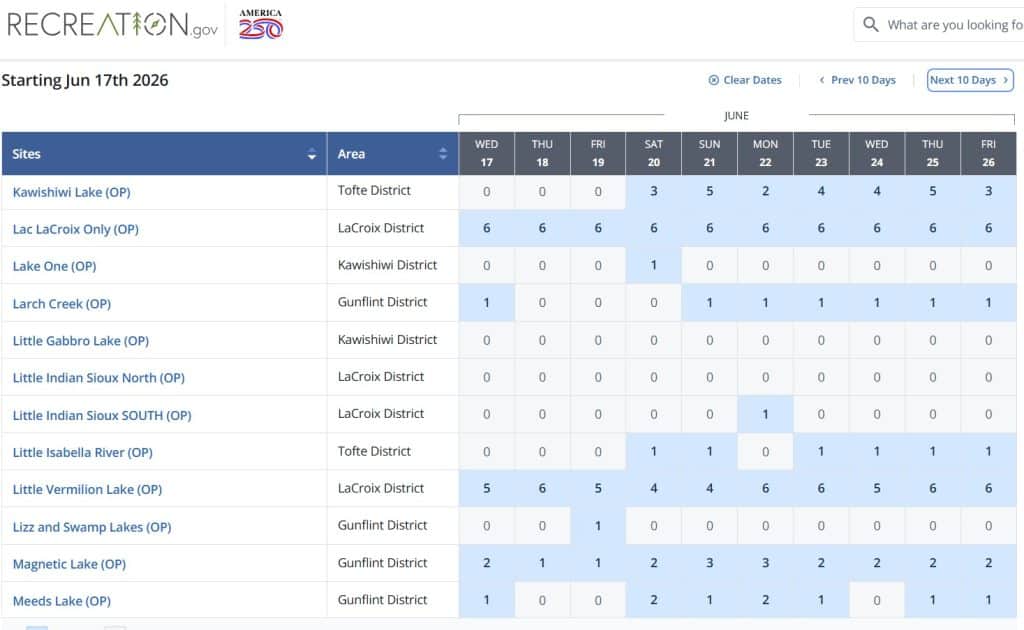Sort by the Area column arrows
The height and width of the screenshot is (630, 1024).
(x=443, y=154)
